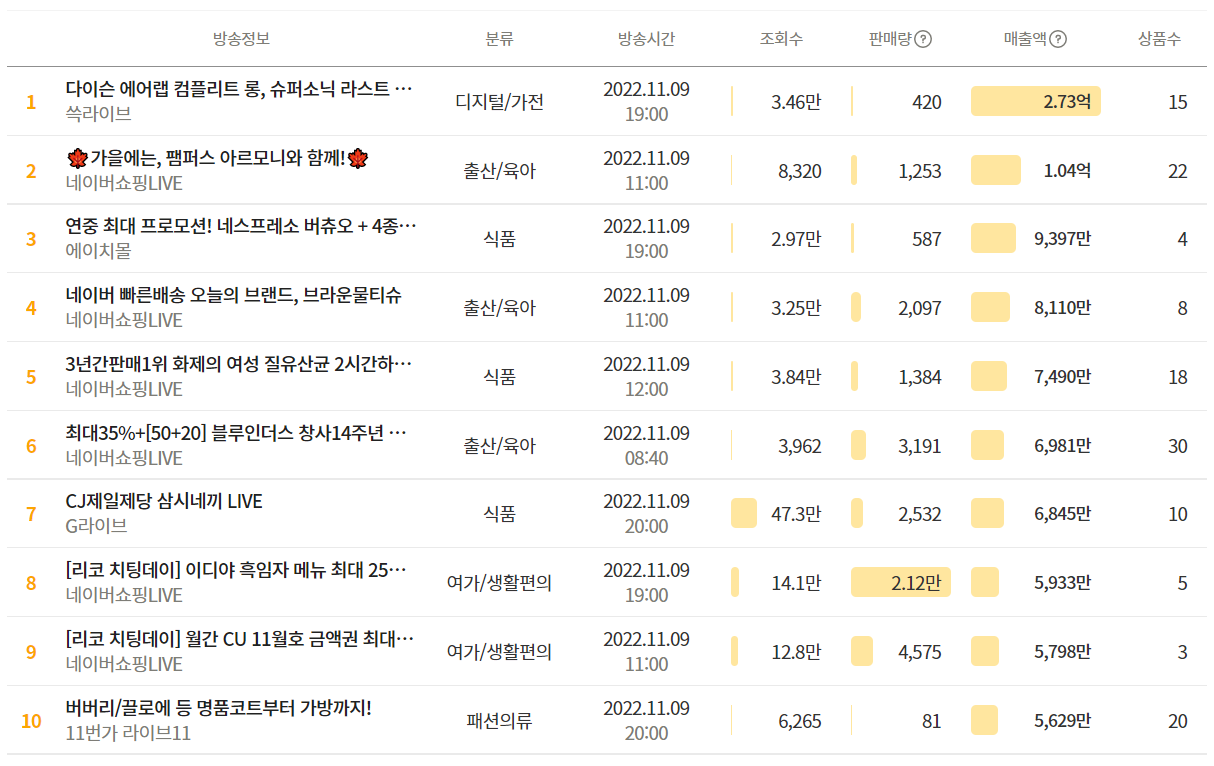The width and height of the screenshot is (1214, 766).
Task: Open the 다이슨 에어랩 컴플리트 롱 broadcast
Action: coord(239,88)
